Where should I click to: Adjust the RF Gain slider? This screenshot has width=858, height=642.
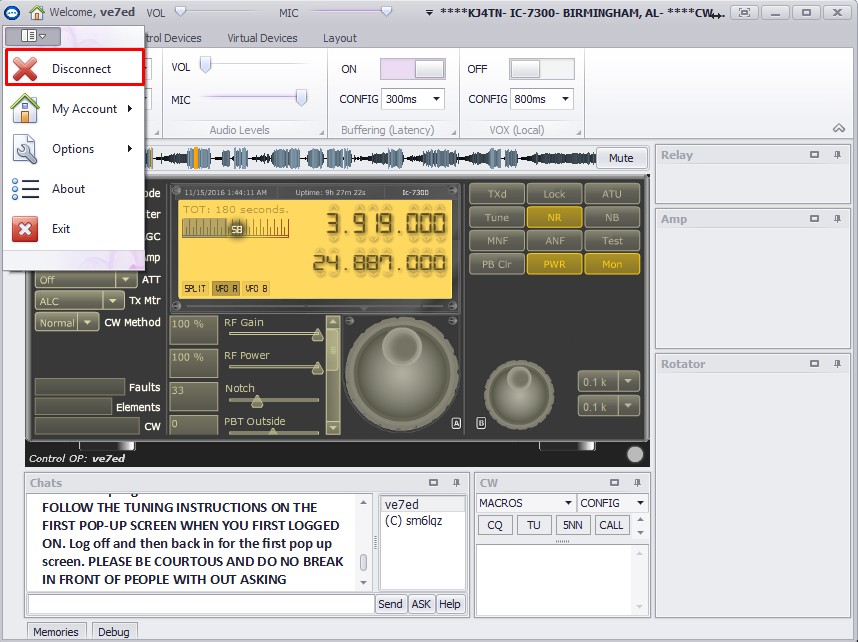pyautogui.click(x=317, y=335)
